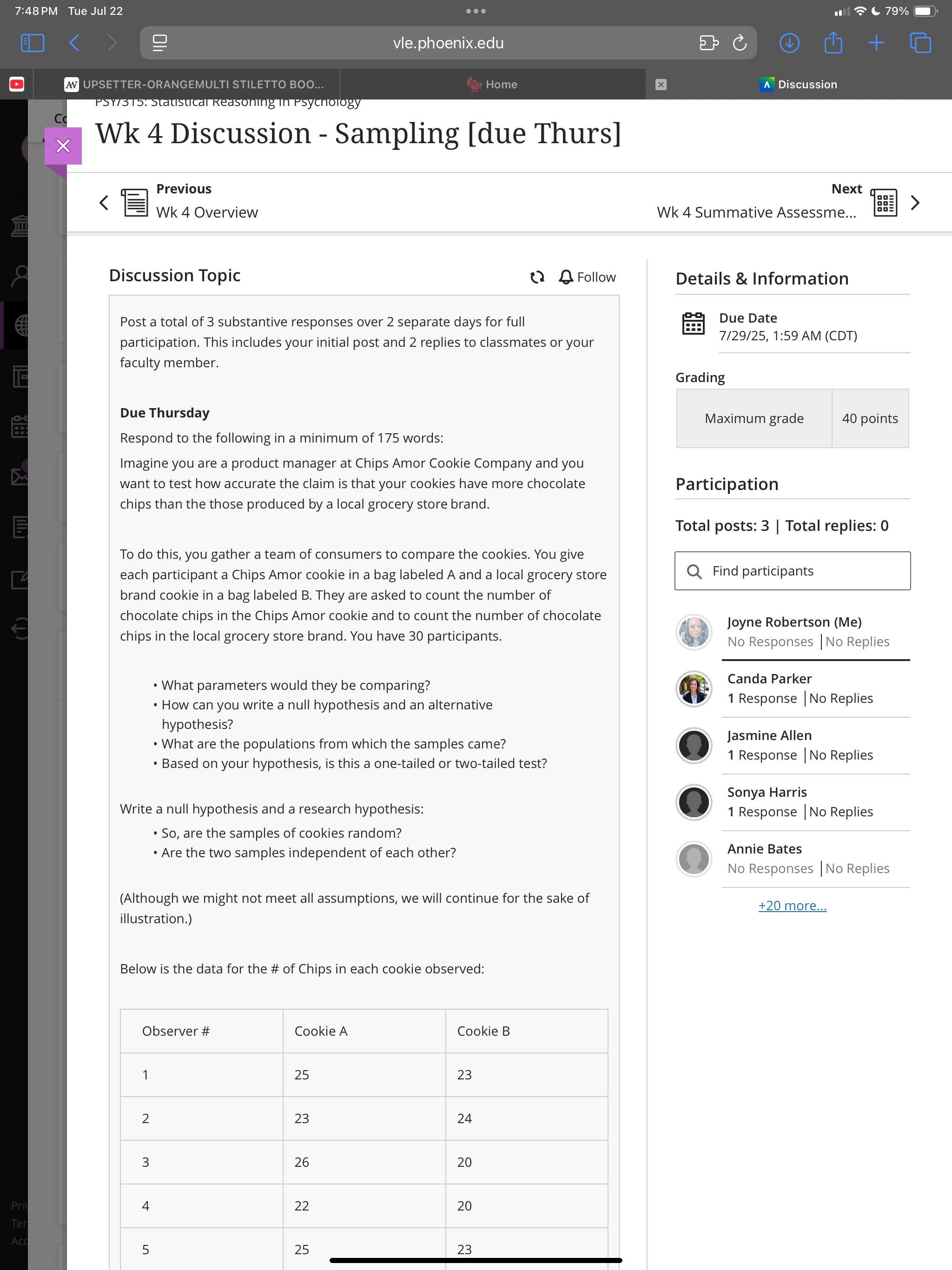Advance to the next Wk 4 Summative Assessment chevron
The image size is (952, 1270).
pyautogui.click(x=915, y=203)
